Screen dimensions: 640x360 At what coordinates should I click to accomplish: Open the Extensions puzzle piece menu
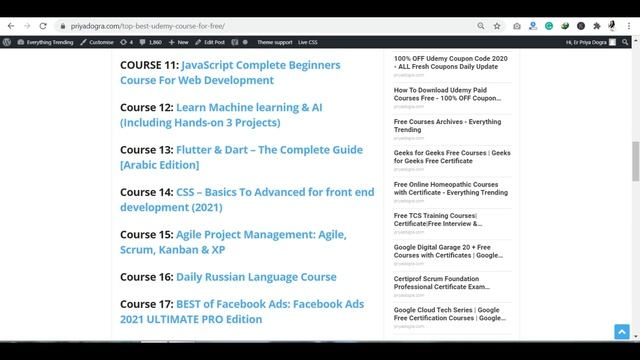tap(597, 26)
